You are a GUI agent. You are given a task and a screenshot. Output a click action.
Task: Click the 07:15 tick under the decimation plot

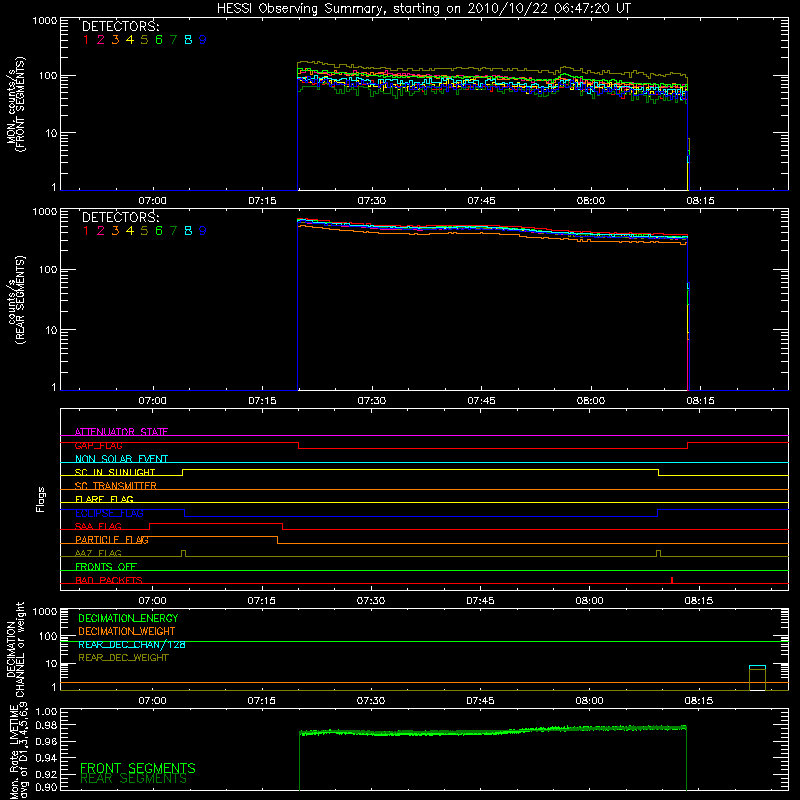coord(261,701)
